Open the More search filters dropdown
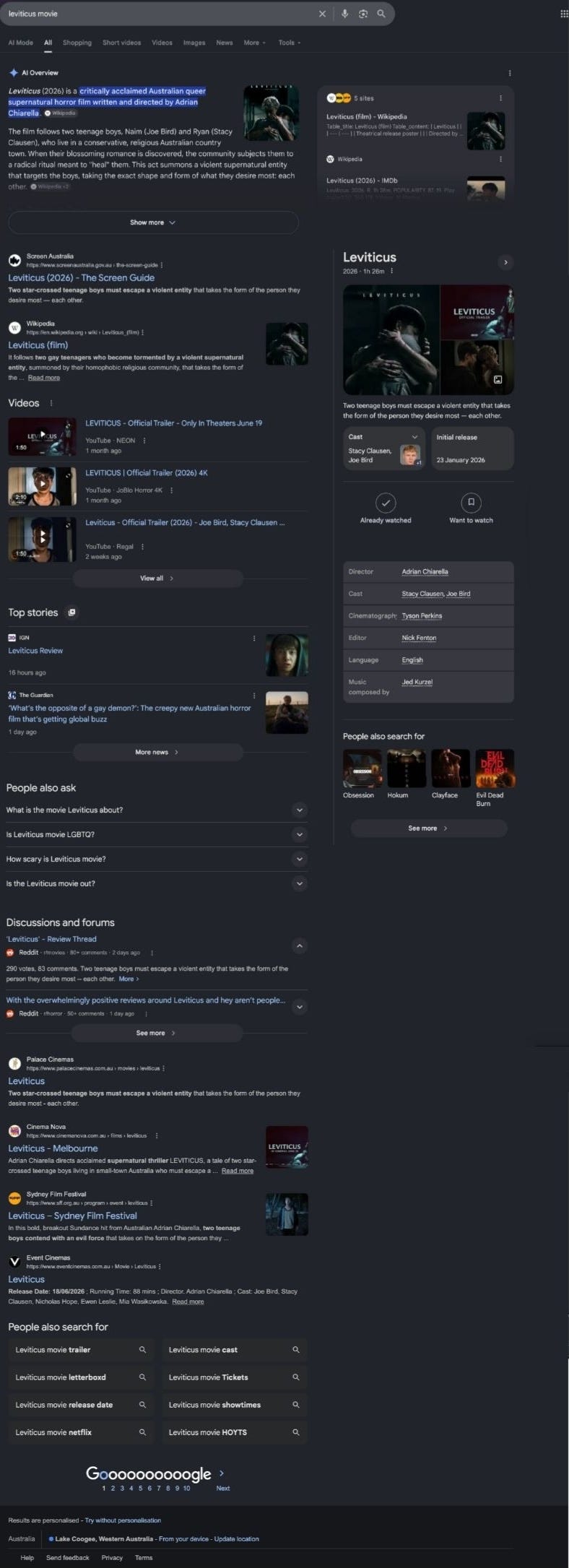 coord(254,43)
